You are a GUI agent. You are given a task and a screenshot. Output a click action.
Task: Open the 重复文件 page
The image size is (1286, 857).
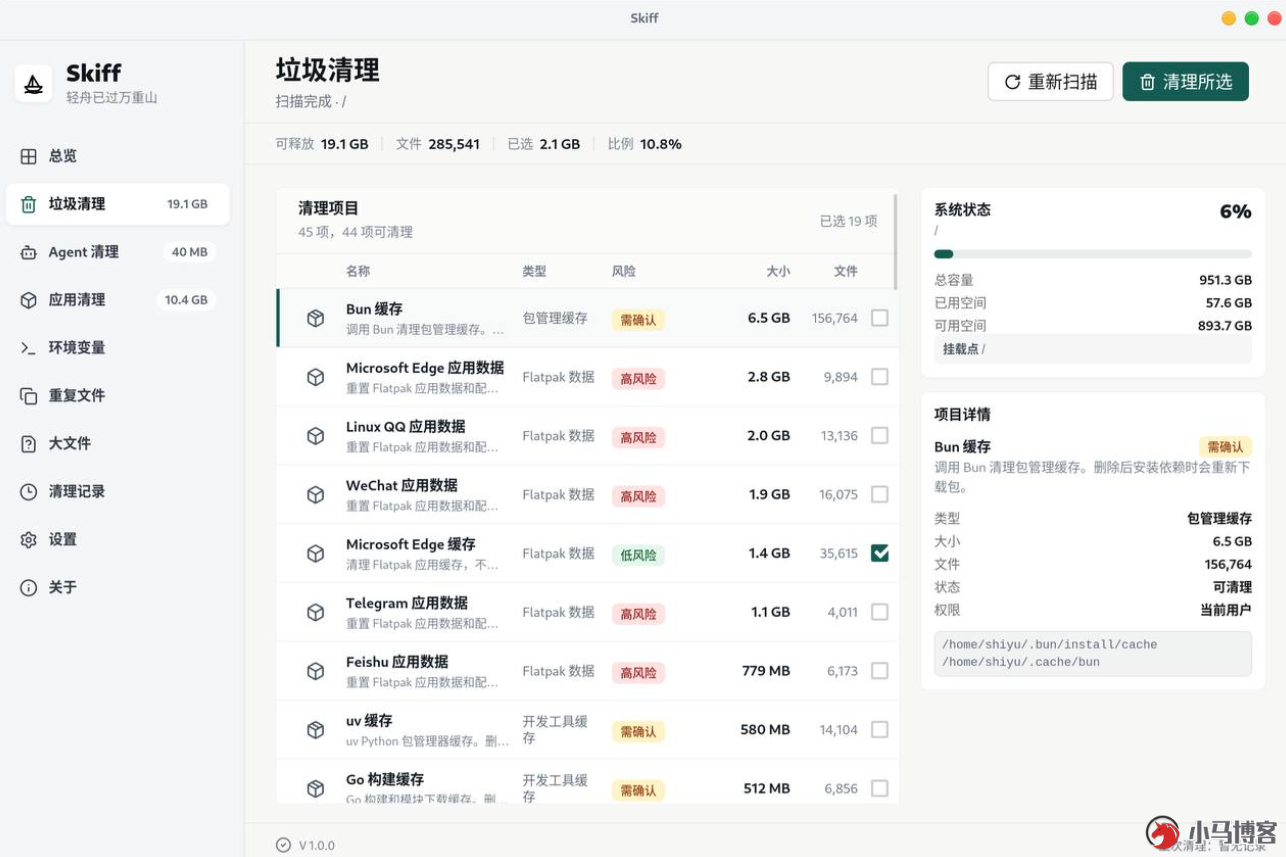pyautogui.click(x=118, y=396)
